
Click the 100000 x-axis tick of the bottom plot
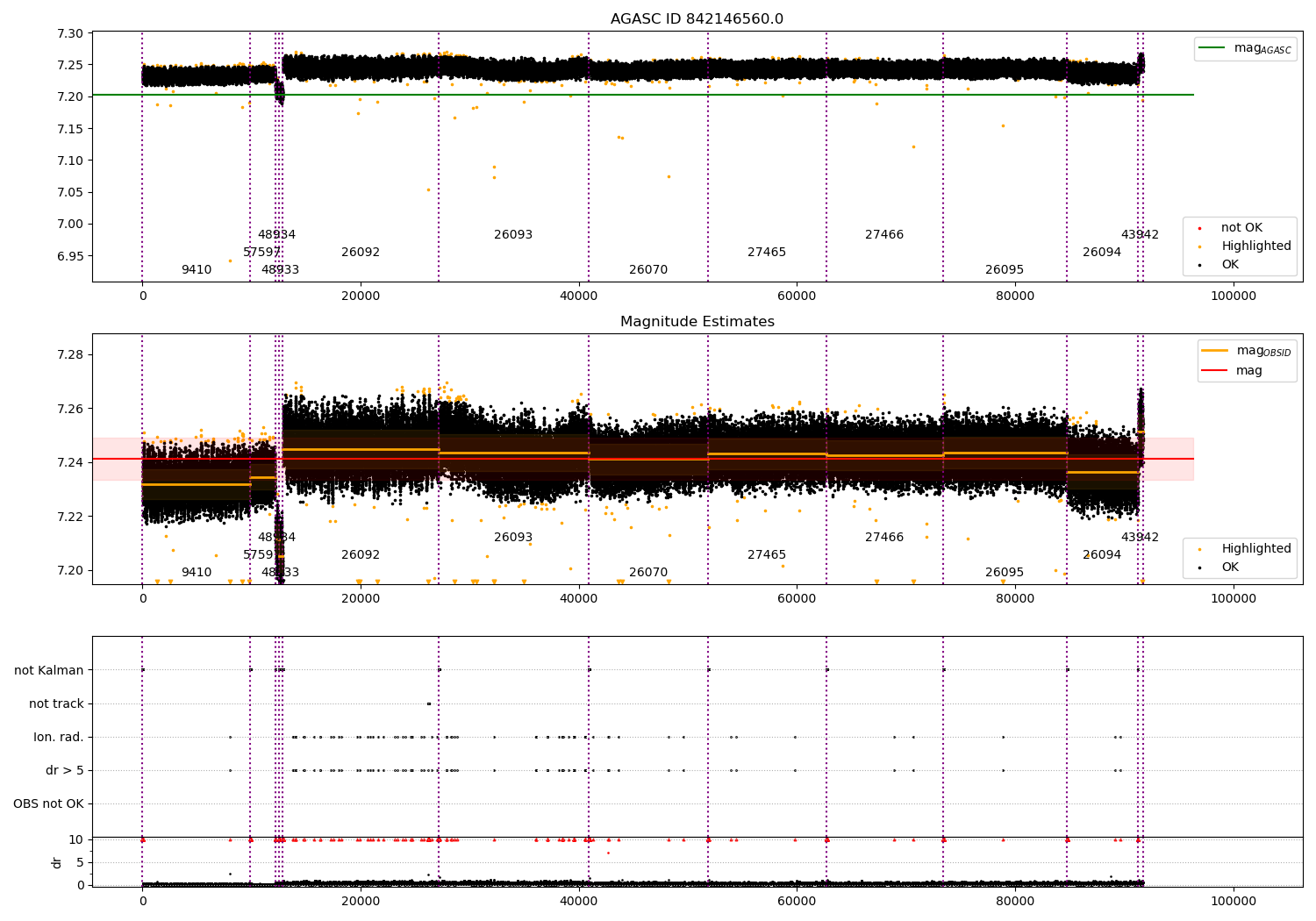(1234, 901)
